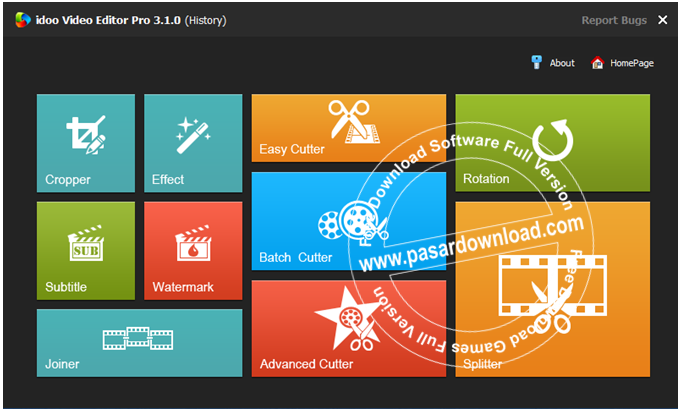The width and height of the screenshot is (681, 411).
Task: Open the Cropper tool tile
Action: (86, 143)
